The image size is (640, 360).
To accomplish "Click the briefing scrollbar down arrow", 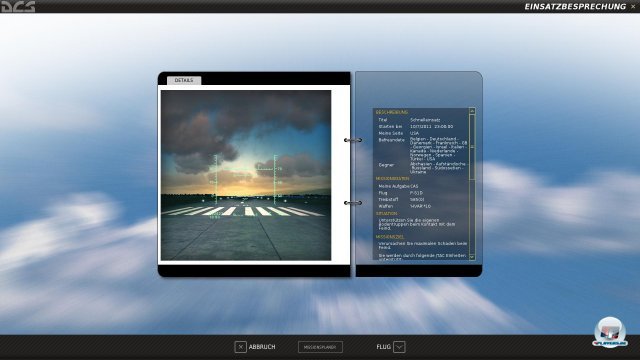I will [x=472, y=257].
